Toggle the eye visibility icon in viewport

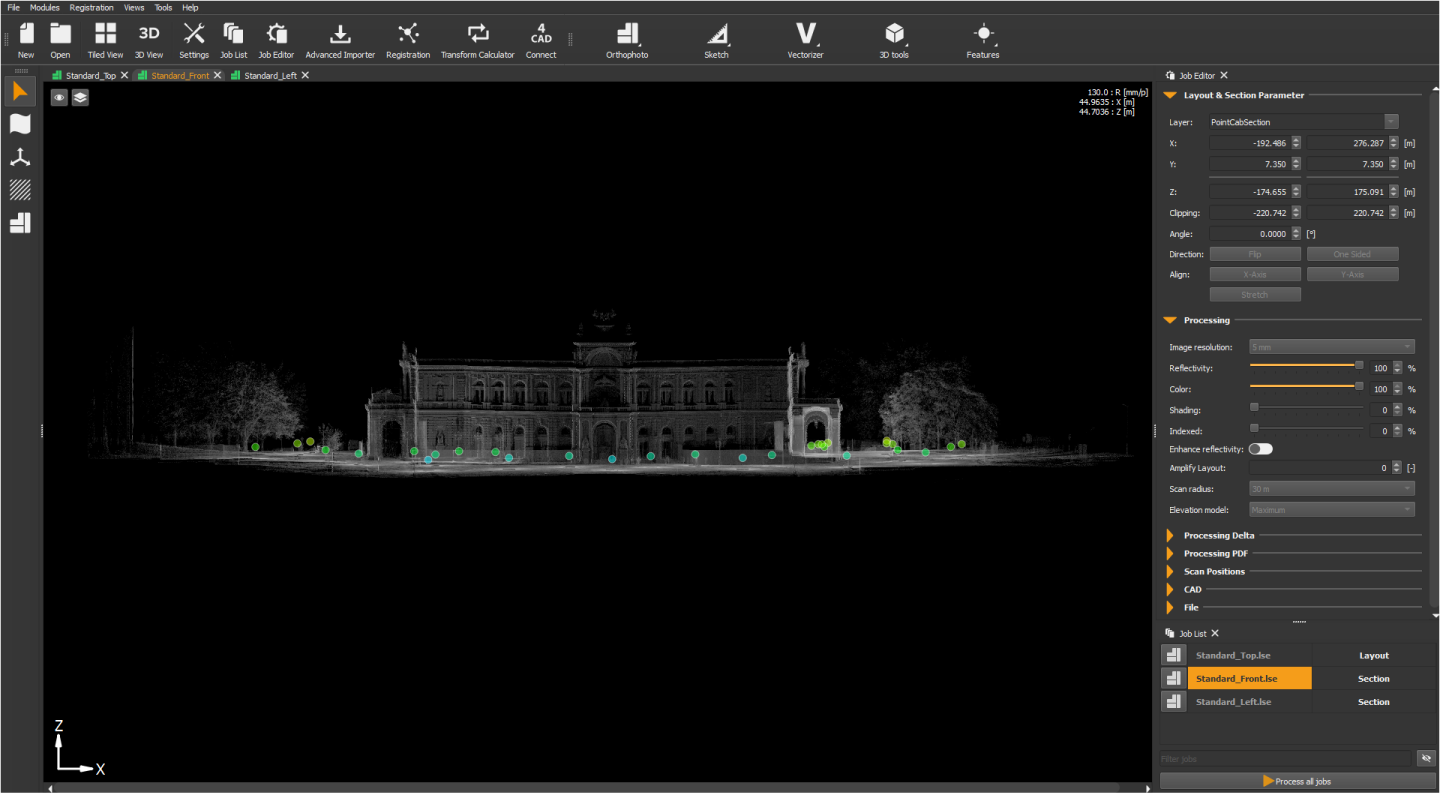click(x=60, y=97)
